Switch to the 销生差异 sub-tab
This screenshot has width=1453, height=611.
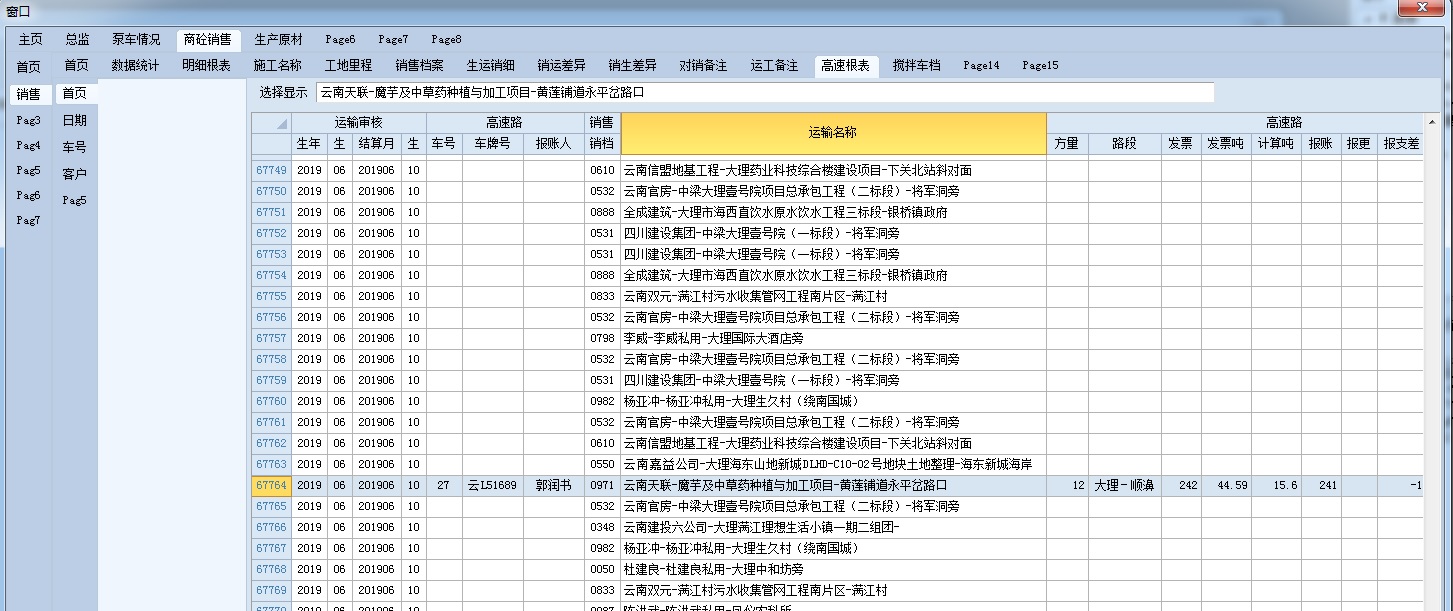(632, 66)
